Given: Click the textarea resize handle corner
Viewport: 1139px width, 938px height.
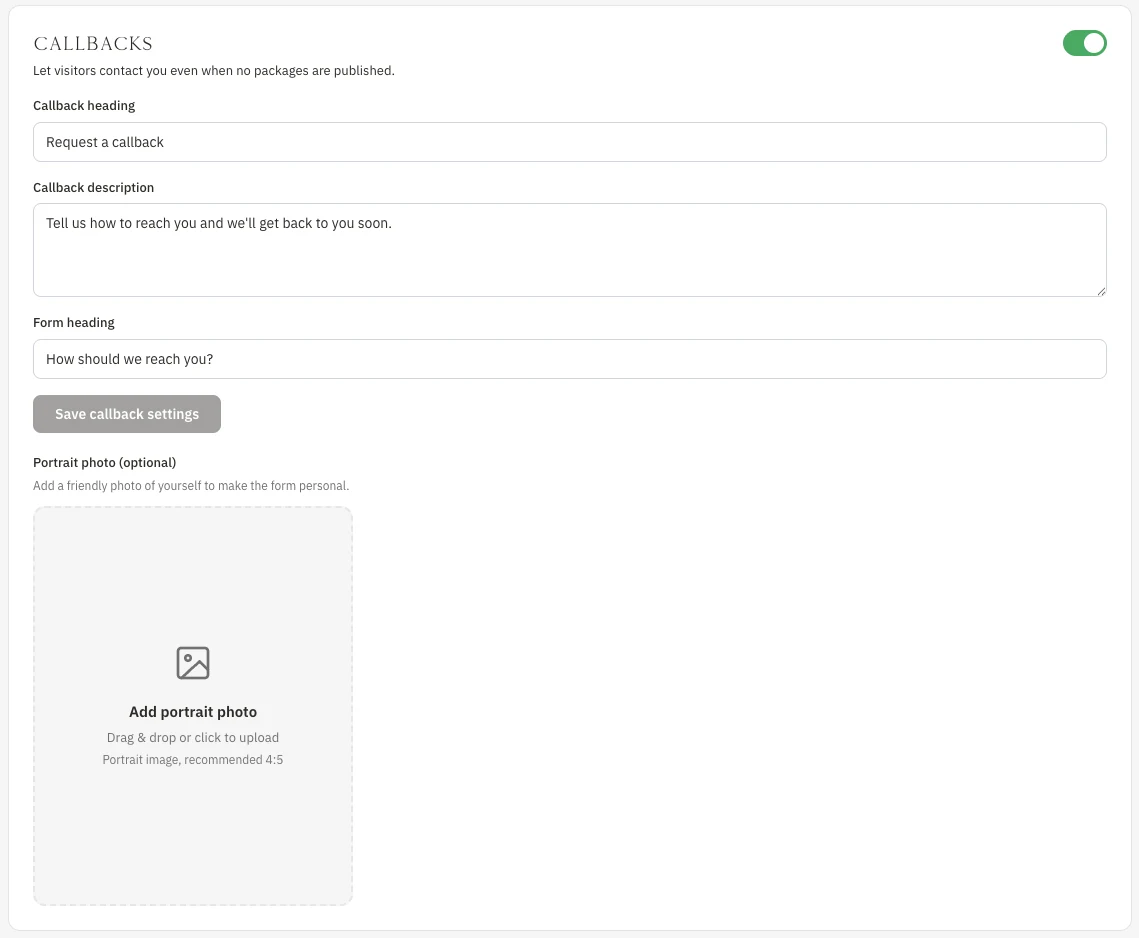Looking at the screenshot, I should [x=1101, y=291].
